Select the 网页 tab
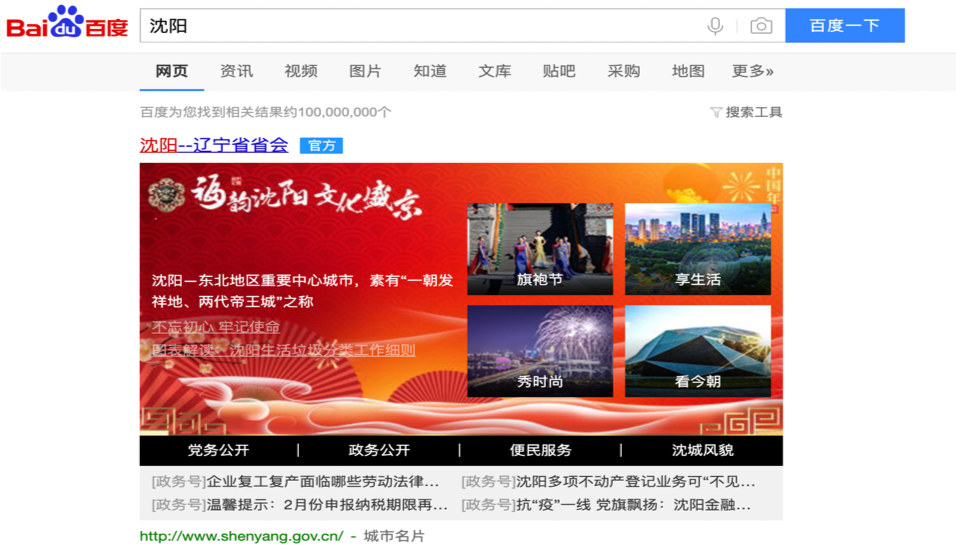The image size is (956, 545). (171, 71)
